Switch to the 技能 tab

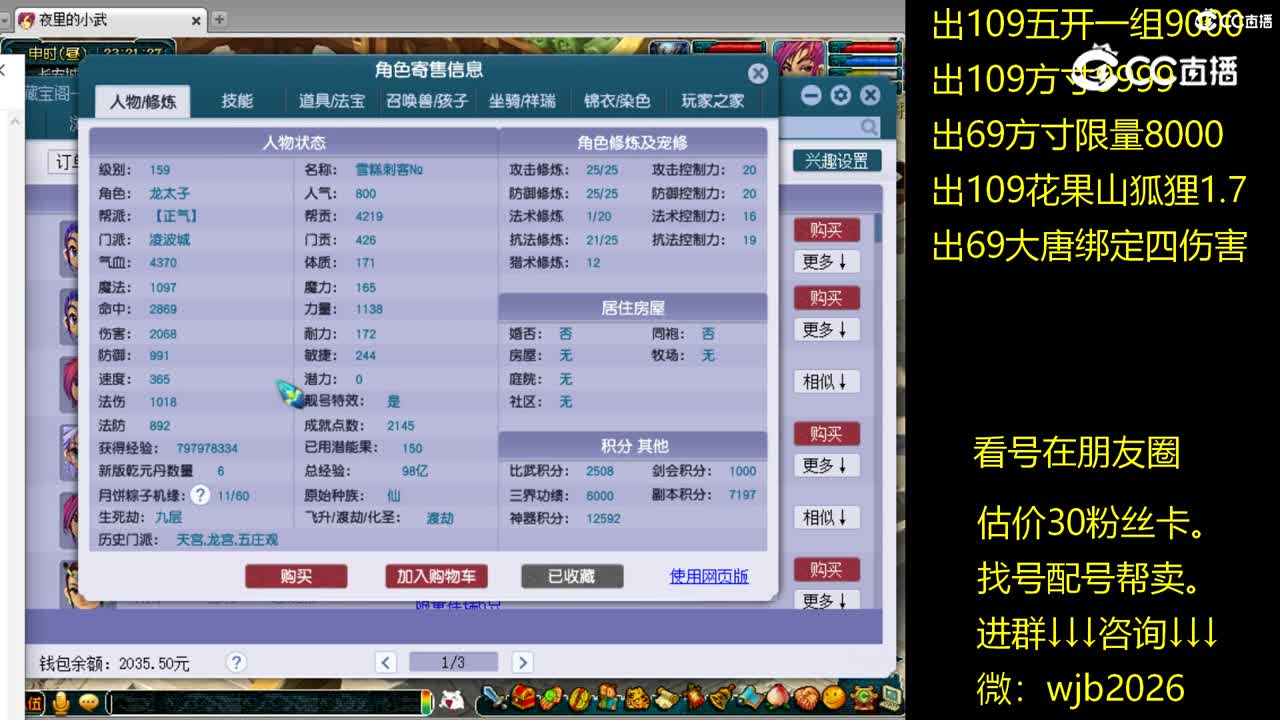[x=236, y=100]
